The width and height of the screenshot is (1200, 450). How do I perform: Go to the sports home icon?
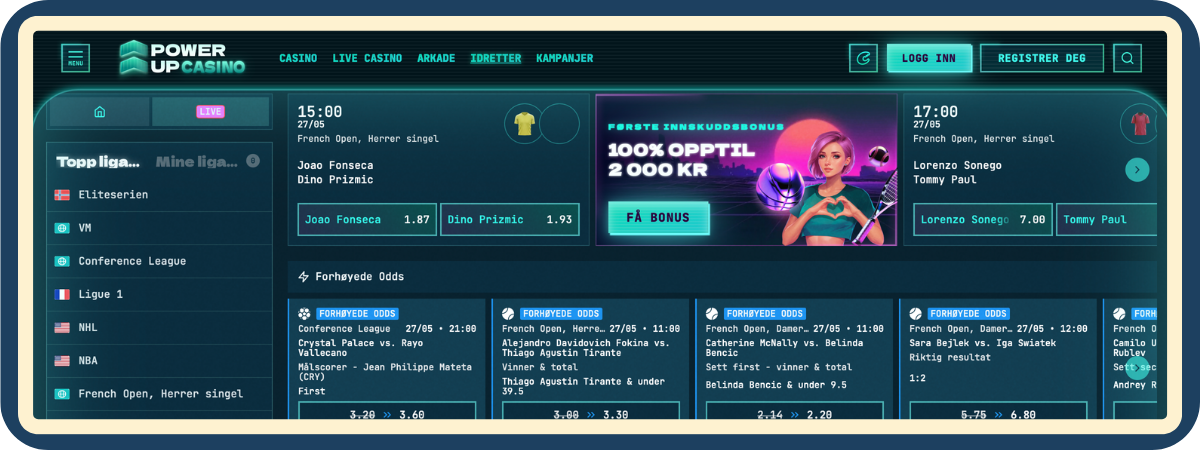[99, 111]
